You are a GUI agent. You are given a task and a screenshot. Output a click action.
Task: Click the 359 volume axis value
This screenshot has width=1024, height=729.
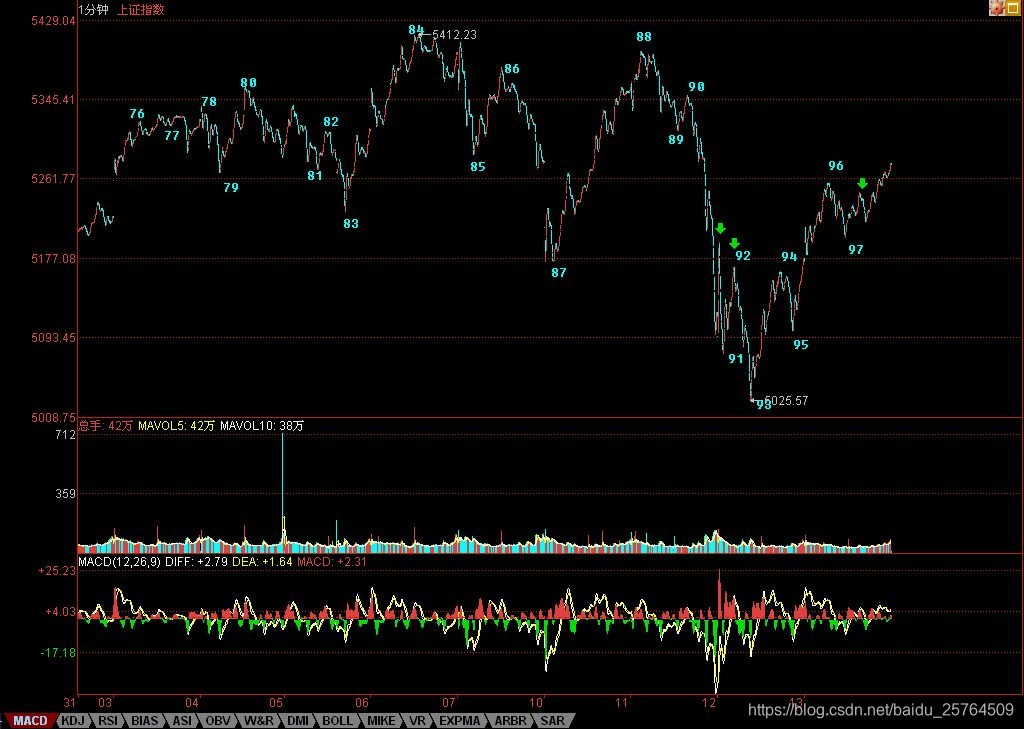click(66, 494)
